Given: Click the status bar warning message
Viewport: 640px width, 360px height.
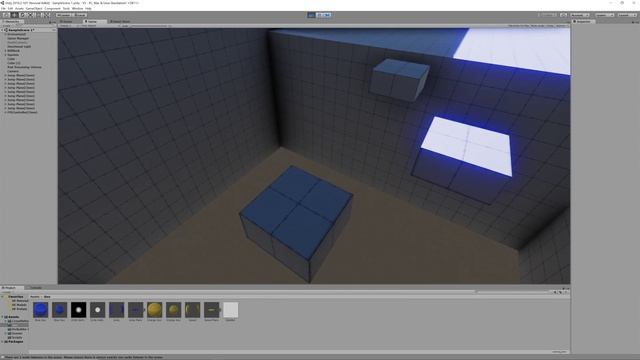Looking at the screenshot, I should (84, 357).
